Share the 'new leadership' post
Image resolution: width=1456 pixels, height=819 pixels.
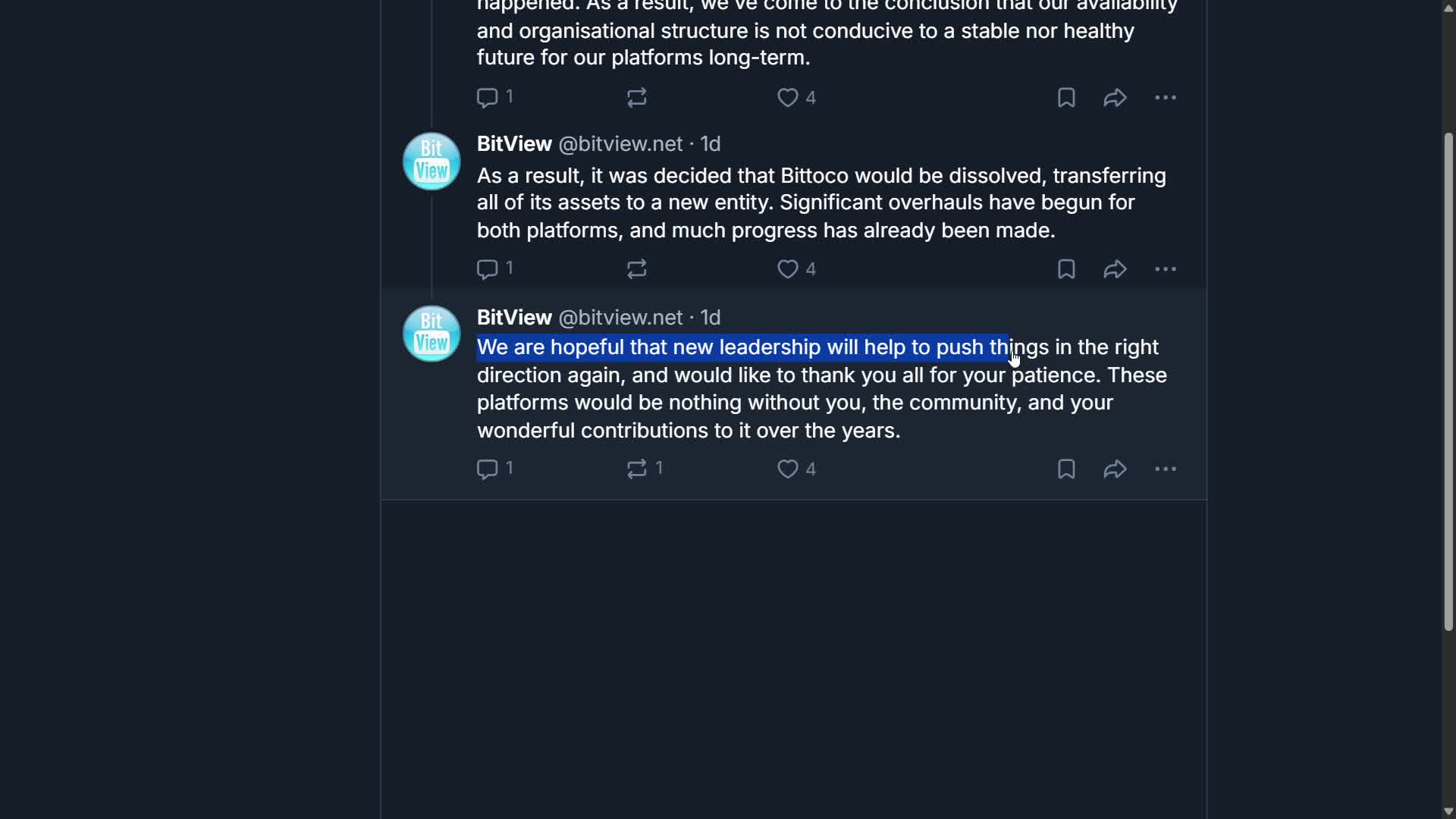1115,469
